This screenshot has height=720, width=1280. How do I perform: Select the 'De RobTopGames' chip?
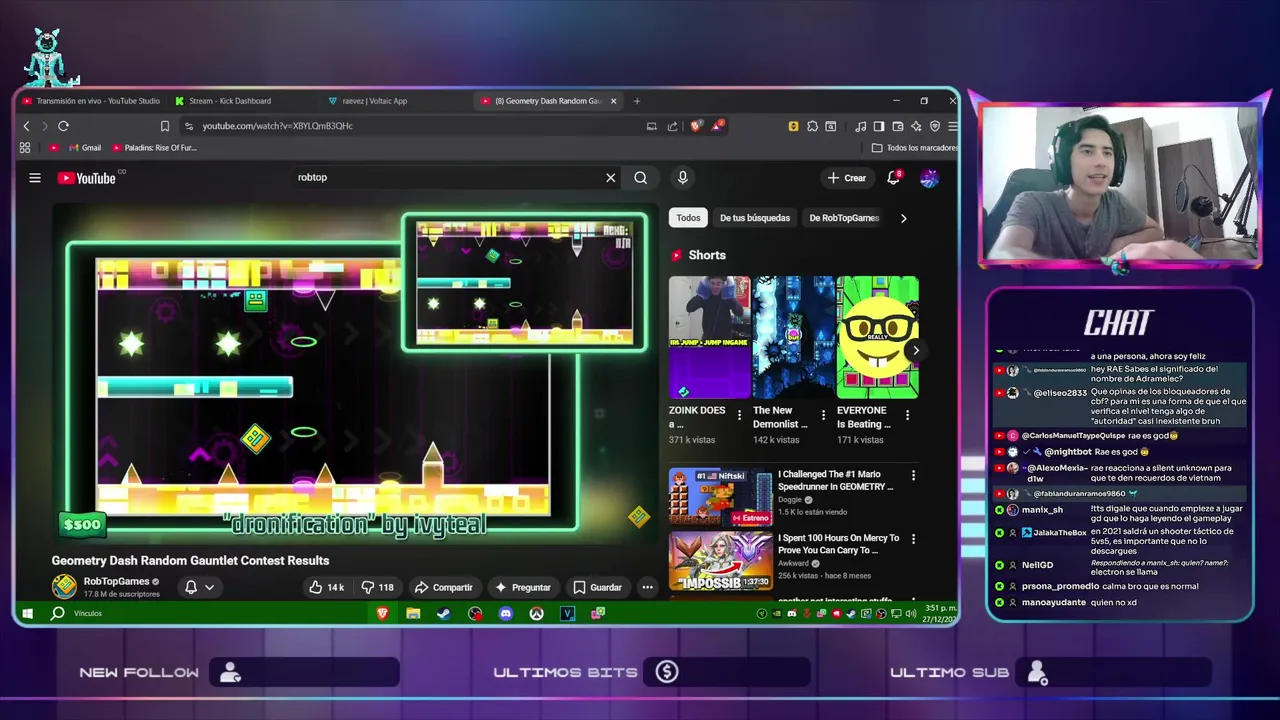[844, 218]
